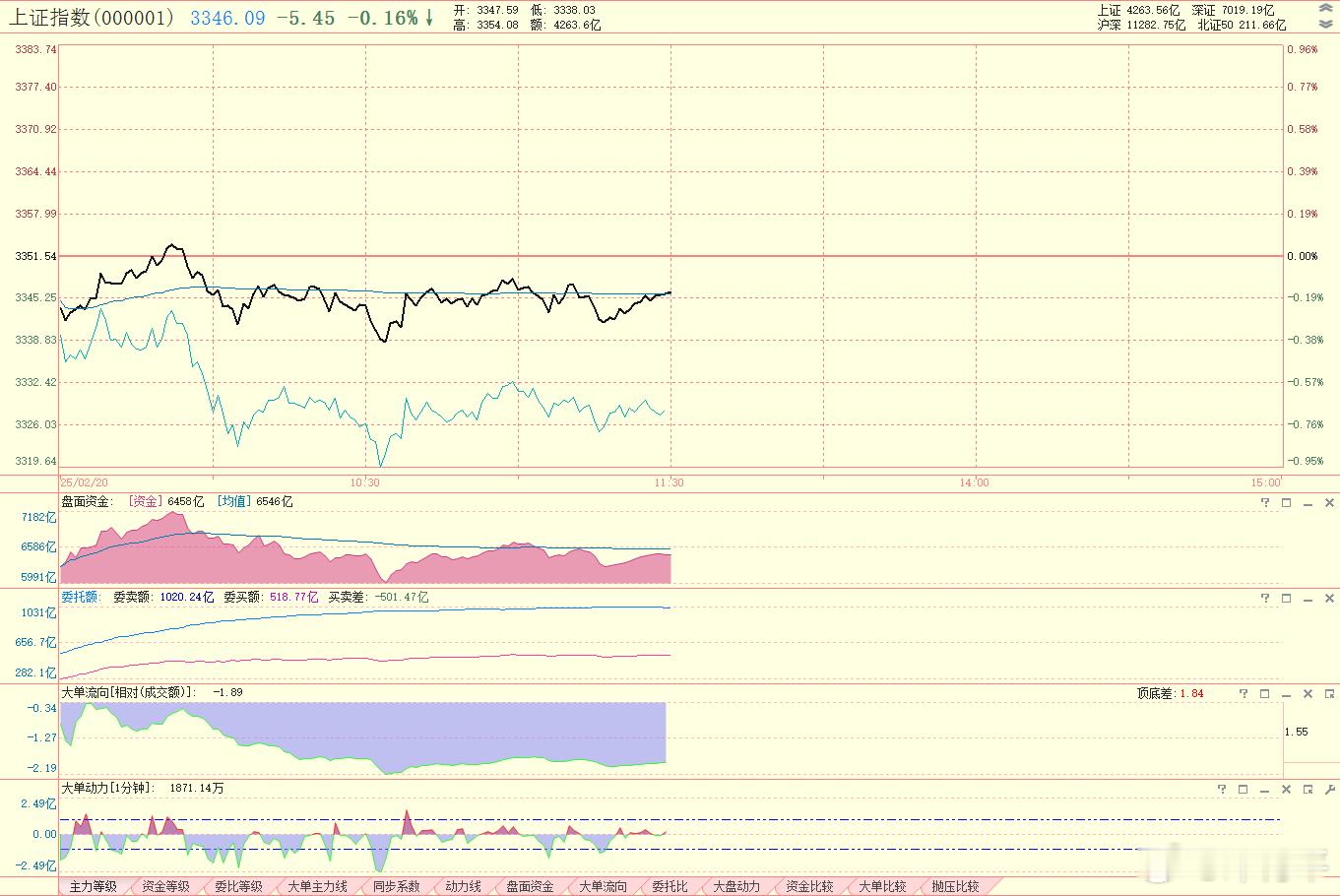Viewport: 1340px width, 896px height.
Task: Click the index price 3346.09
Action: [x=227, y=18]
